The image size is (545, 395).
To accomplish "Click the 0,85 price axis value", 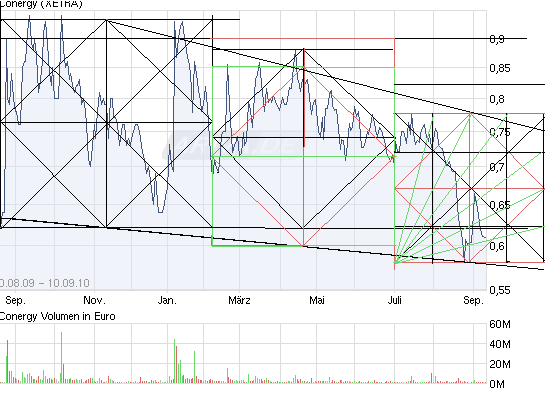I will tap(500, 68).
